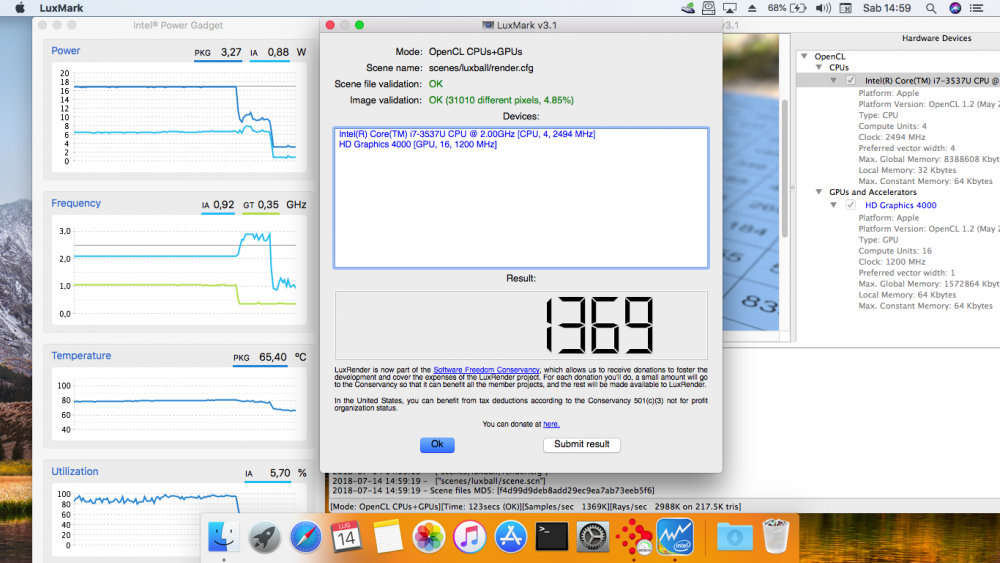Toggle the HD Graphics 4000 device checkbox
The width and height of the screenshot is (1000, 563).
850,205
